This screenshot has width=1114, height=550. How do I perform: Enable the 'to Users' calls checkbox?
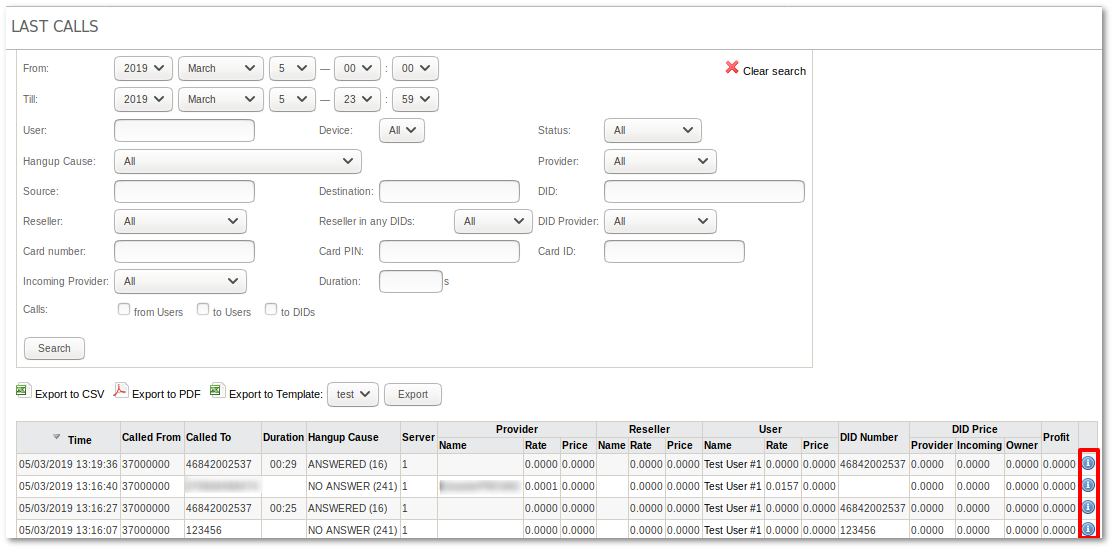[203, 310]
